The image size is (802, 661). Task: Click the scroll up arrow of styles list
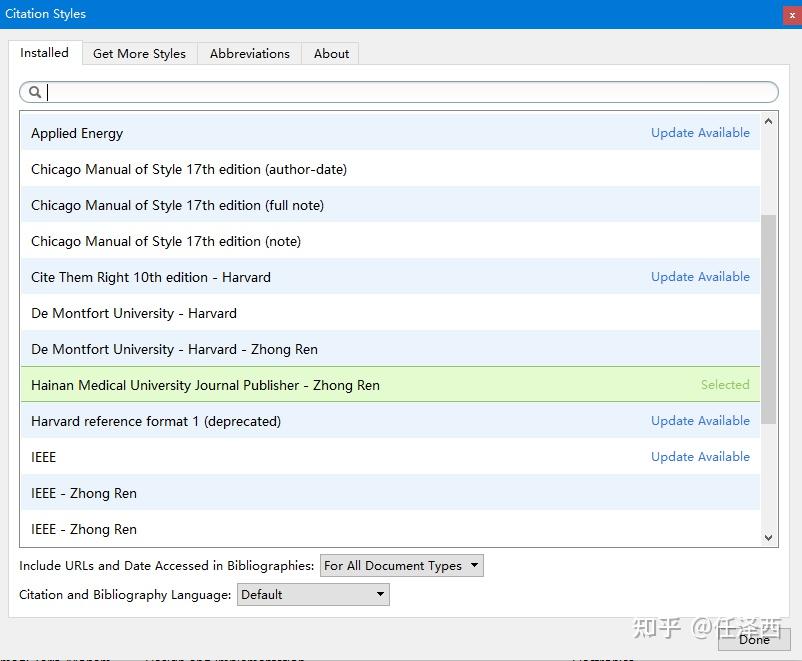click(768, 122)
